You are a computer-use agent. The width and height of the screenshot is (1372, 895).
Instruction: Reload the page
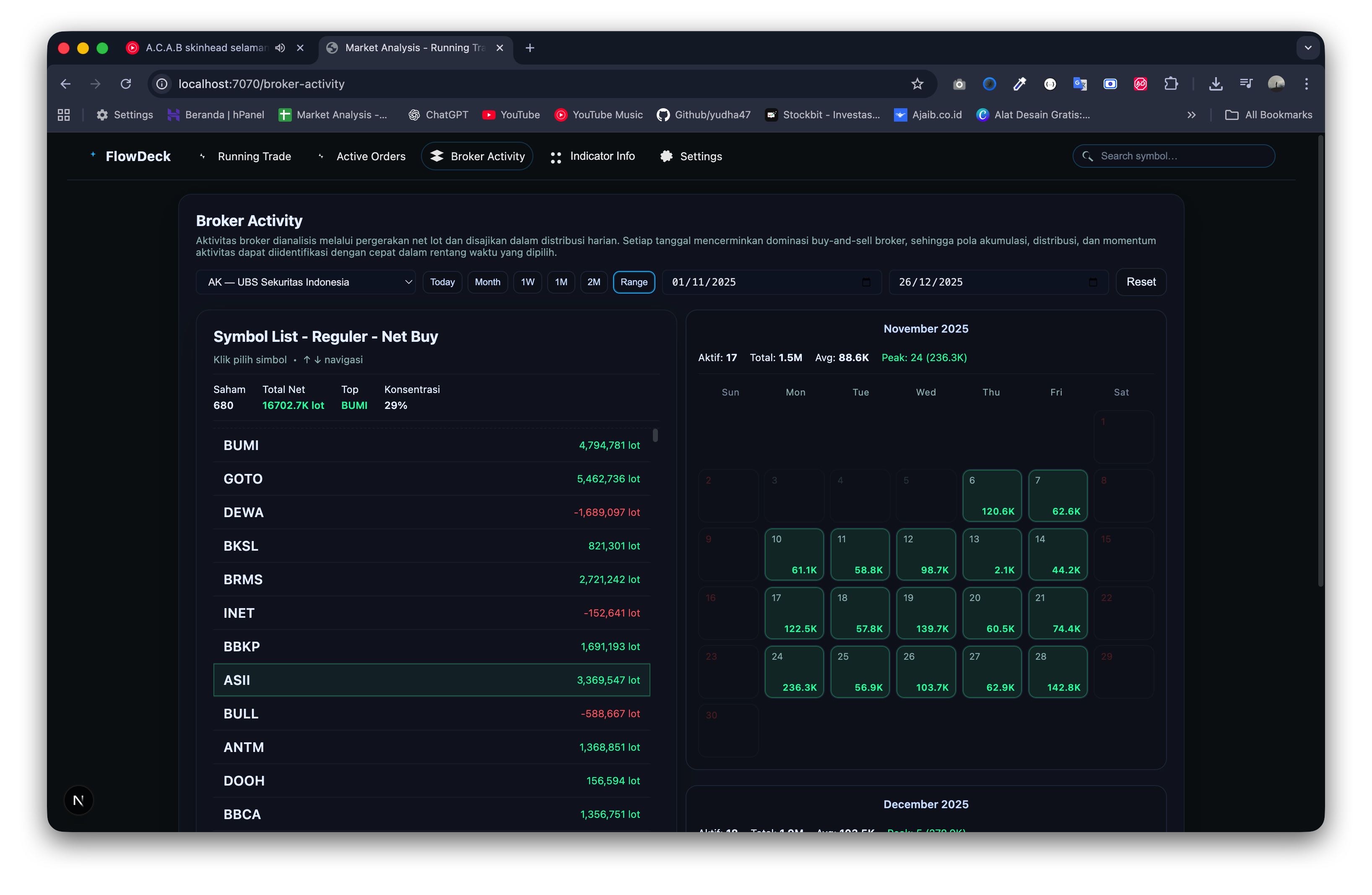126,84
